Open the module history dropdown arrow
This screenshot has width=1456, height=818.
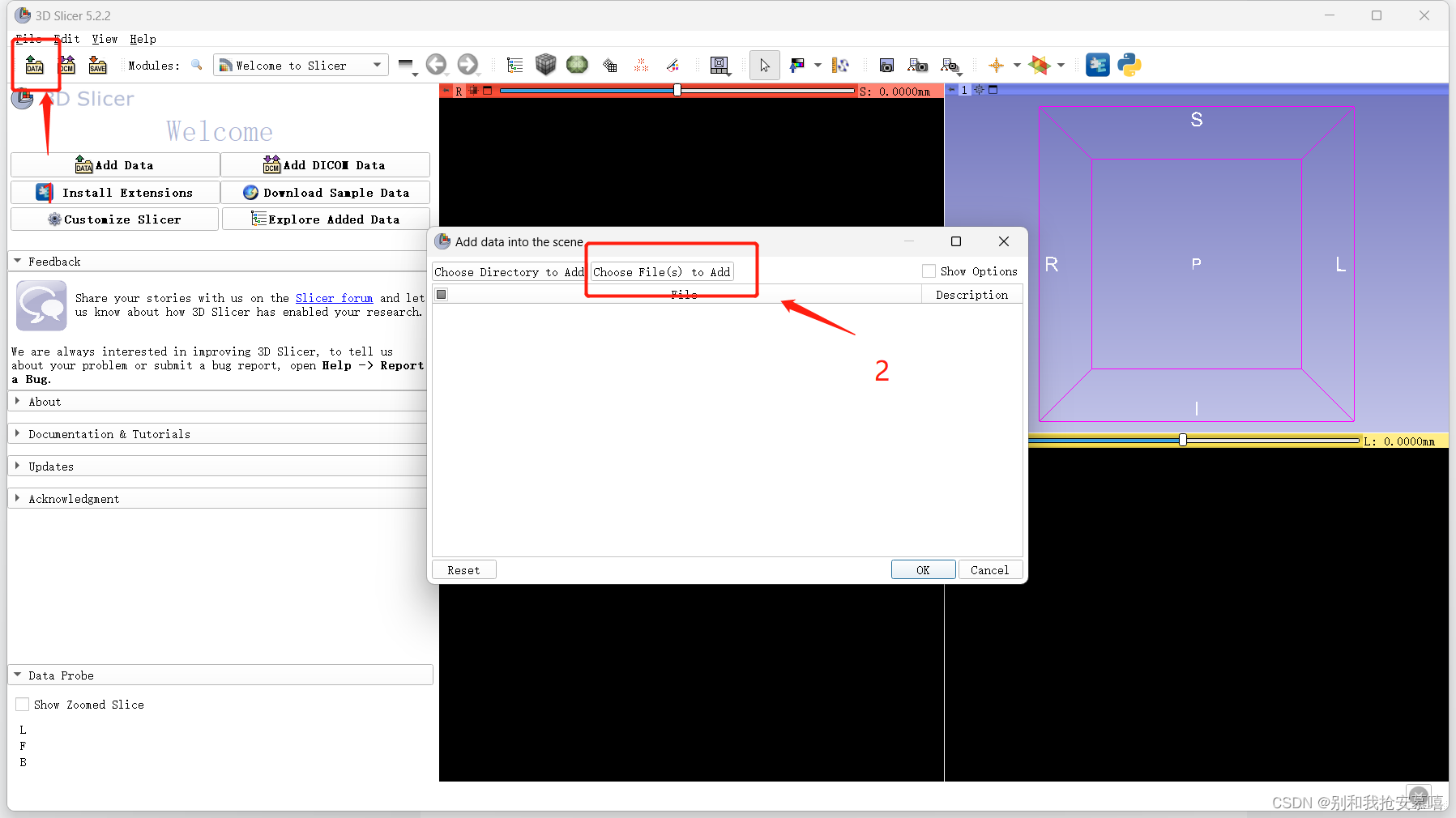point(416,74)
